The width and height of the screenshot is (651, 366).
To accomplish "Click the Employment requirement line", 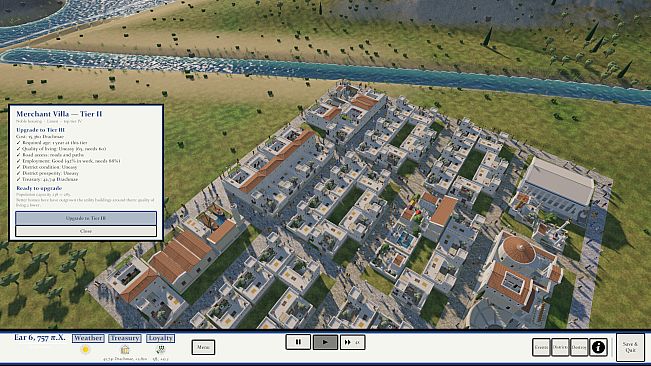I will [69, 161].
